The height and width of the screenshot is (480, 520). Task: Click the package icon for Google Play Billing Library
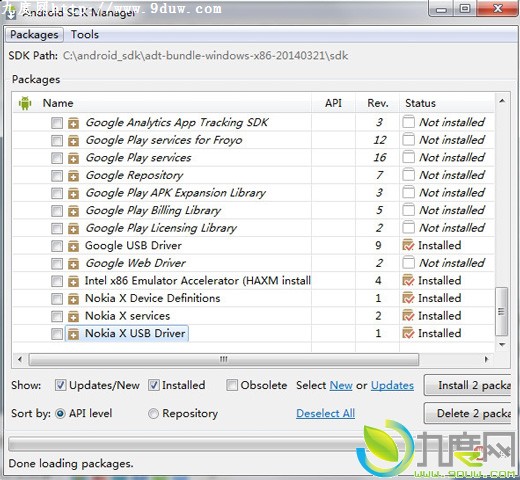pos(73,211)
